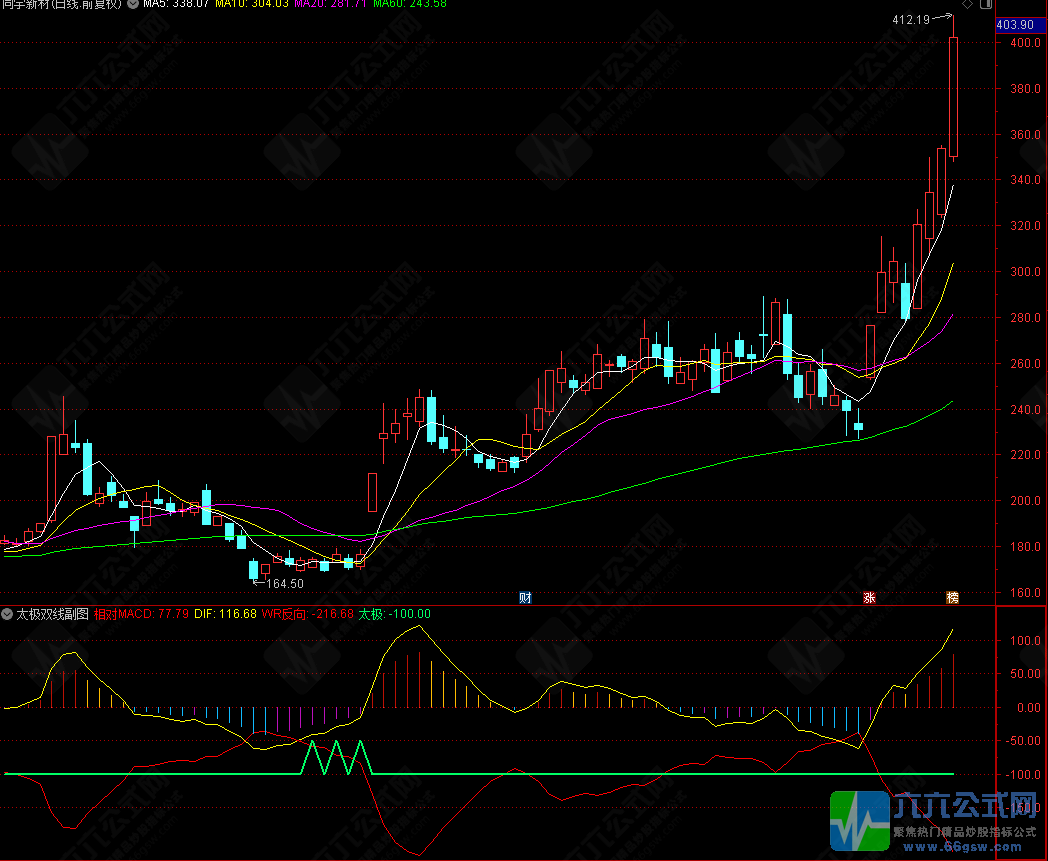The width and height of the screenshot is (1048, 861).
Task: Click the 300.0 price axis label
Action: click(1025, 272)
